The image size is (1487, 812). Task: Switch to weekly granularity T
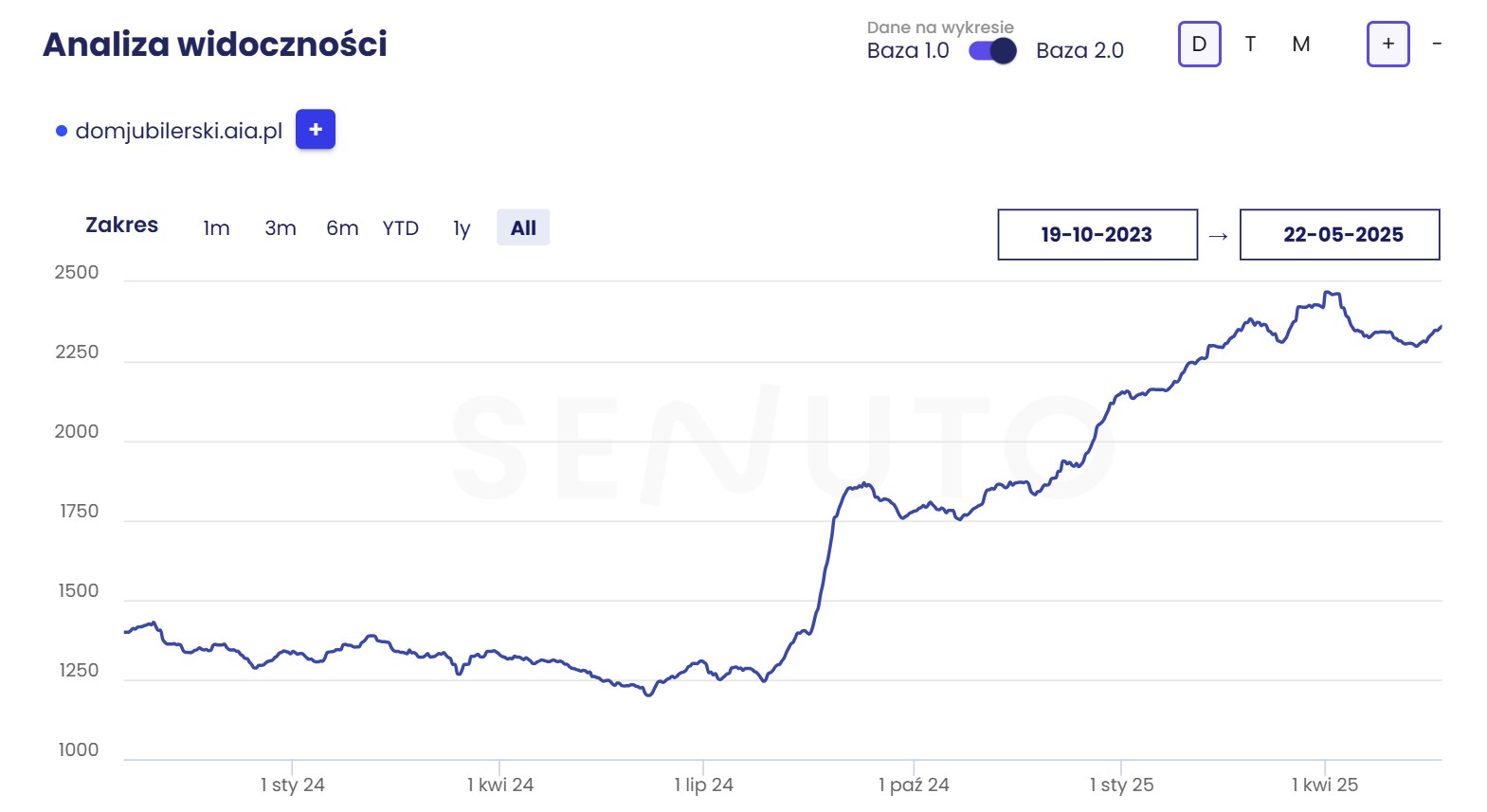point(1250,45)
